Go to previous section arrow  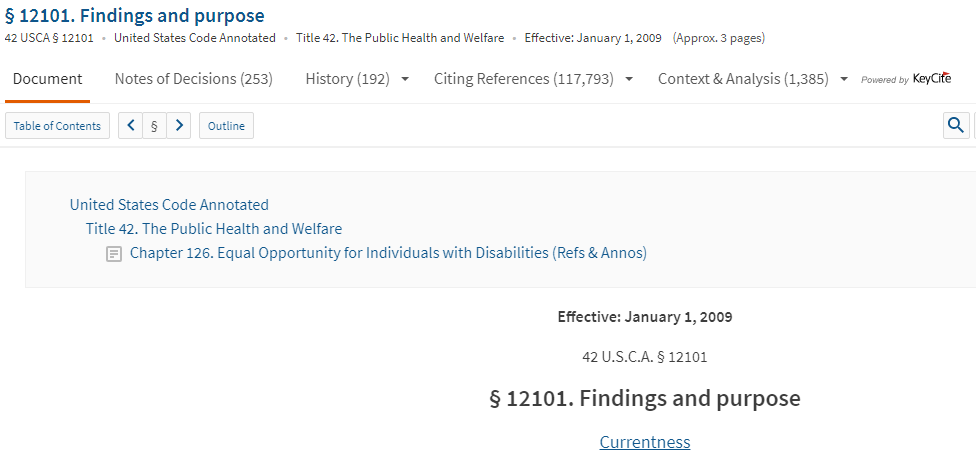click(131, 126)
